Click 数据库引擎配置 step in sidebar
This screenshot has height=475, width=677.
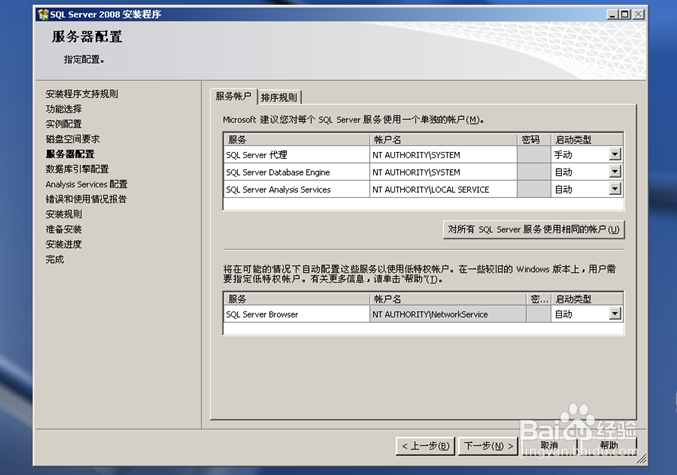(x=77, y=169)
